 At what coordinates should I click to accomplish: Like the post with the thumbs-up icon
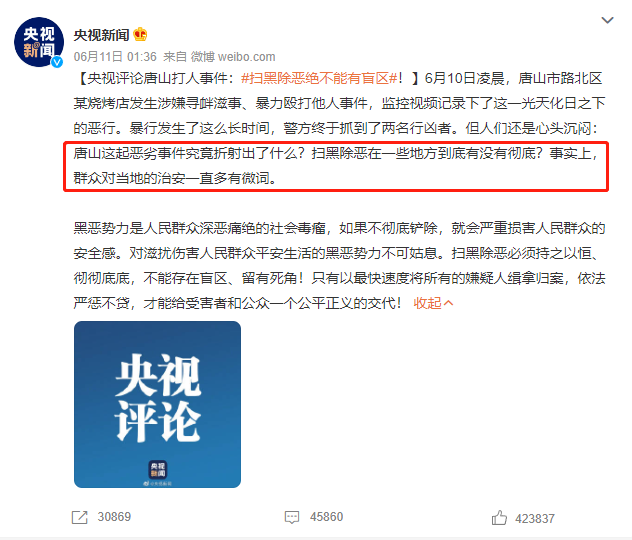pos(499,518)
